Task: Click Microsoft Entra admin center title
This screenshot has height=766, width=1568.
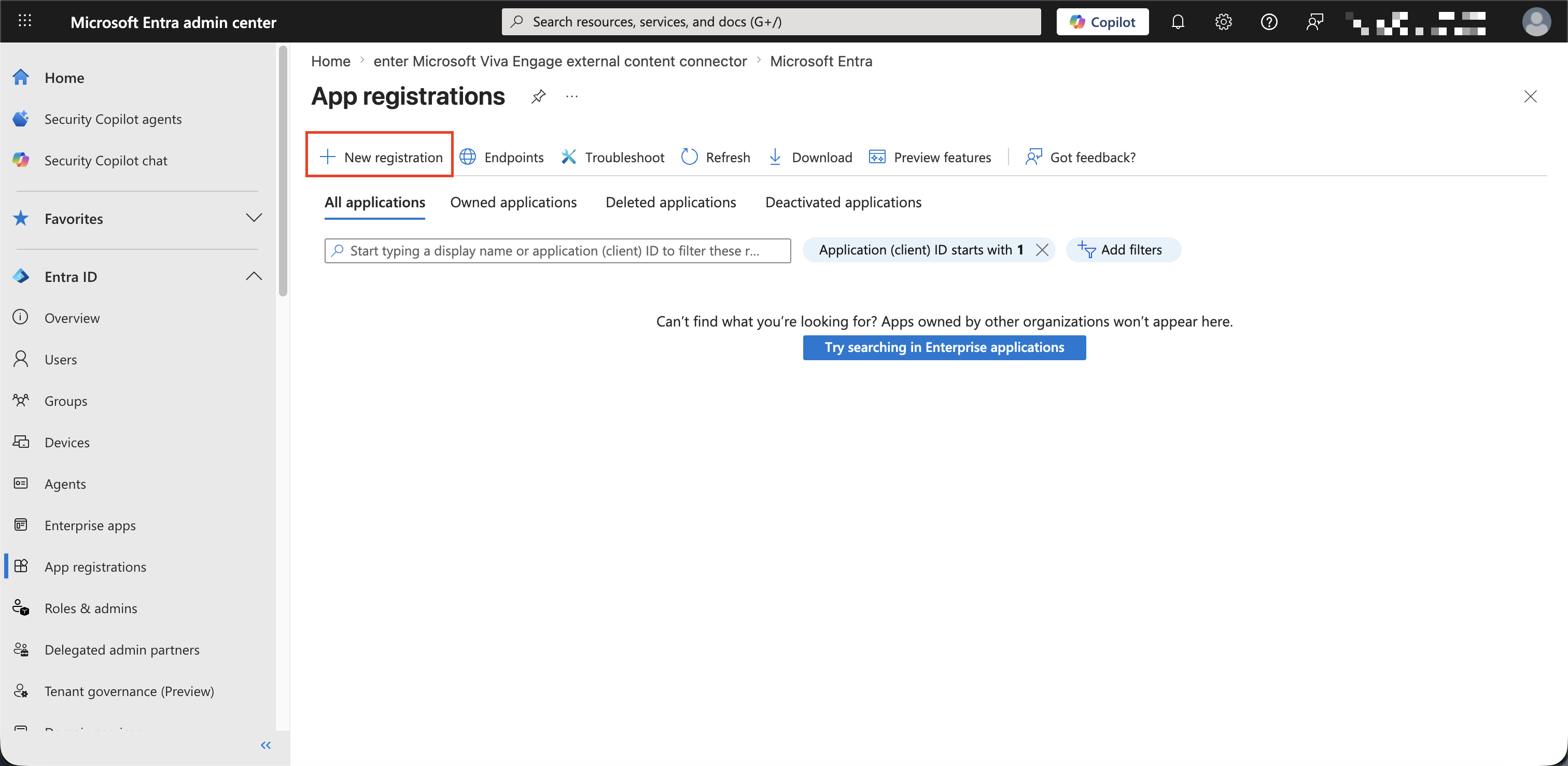Action: click(x=174, y=22)
